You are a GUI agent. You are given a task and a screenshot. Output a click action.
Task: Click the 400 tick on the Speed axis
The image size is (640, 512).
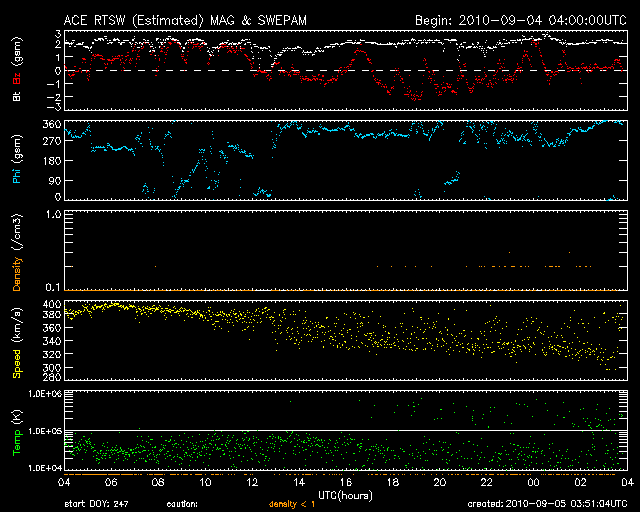[50, 303]
